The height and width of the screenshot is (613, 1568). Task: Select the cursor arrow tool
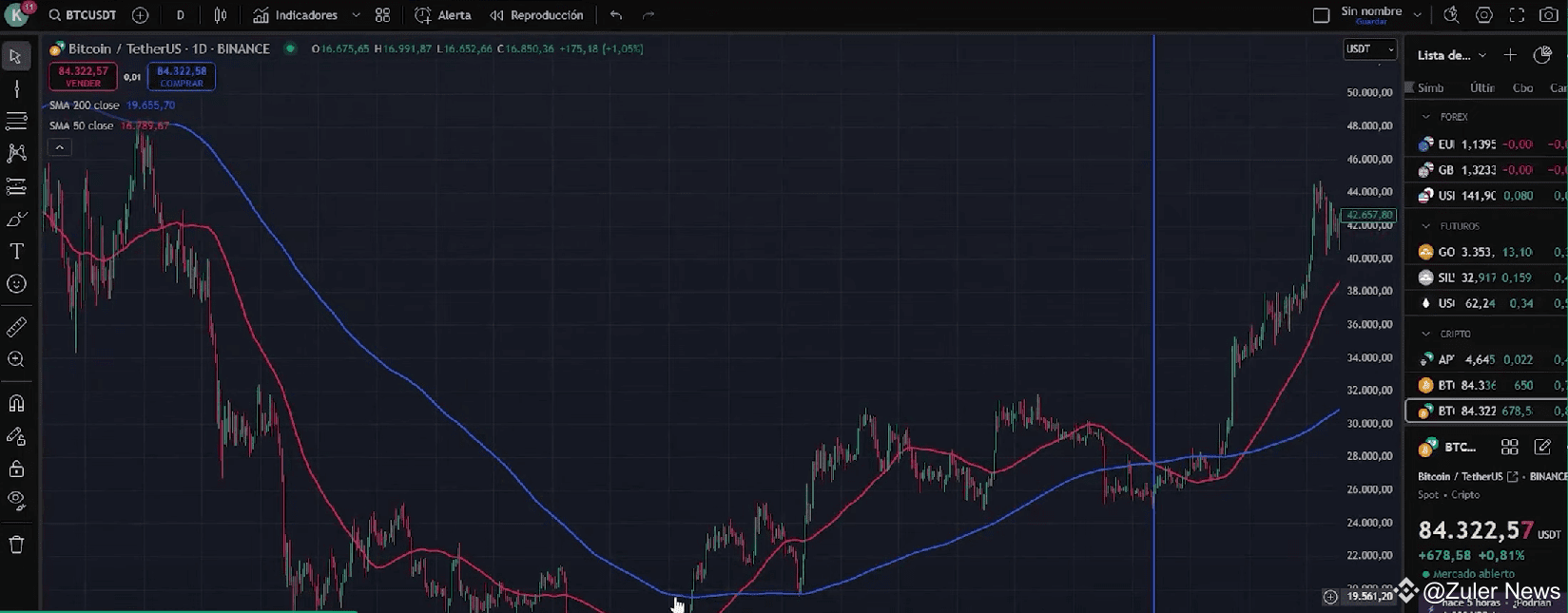(16, 56)
